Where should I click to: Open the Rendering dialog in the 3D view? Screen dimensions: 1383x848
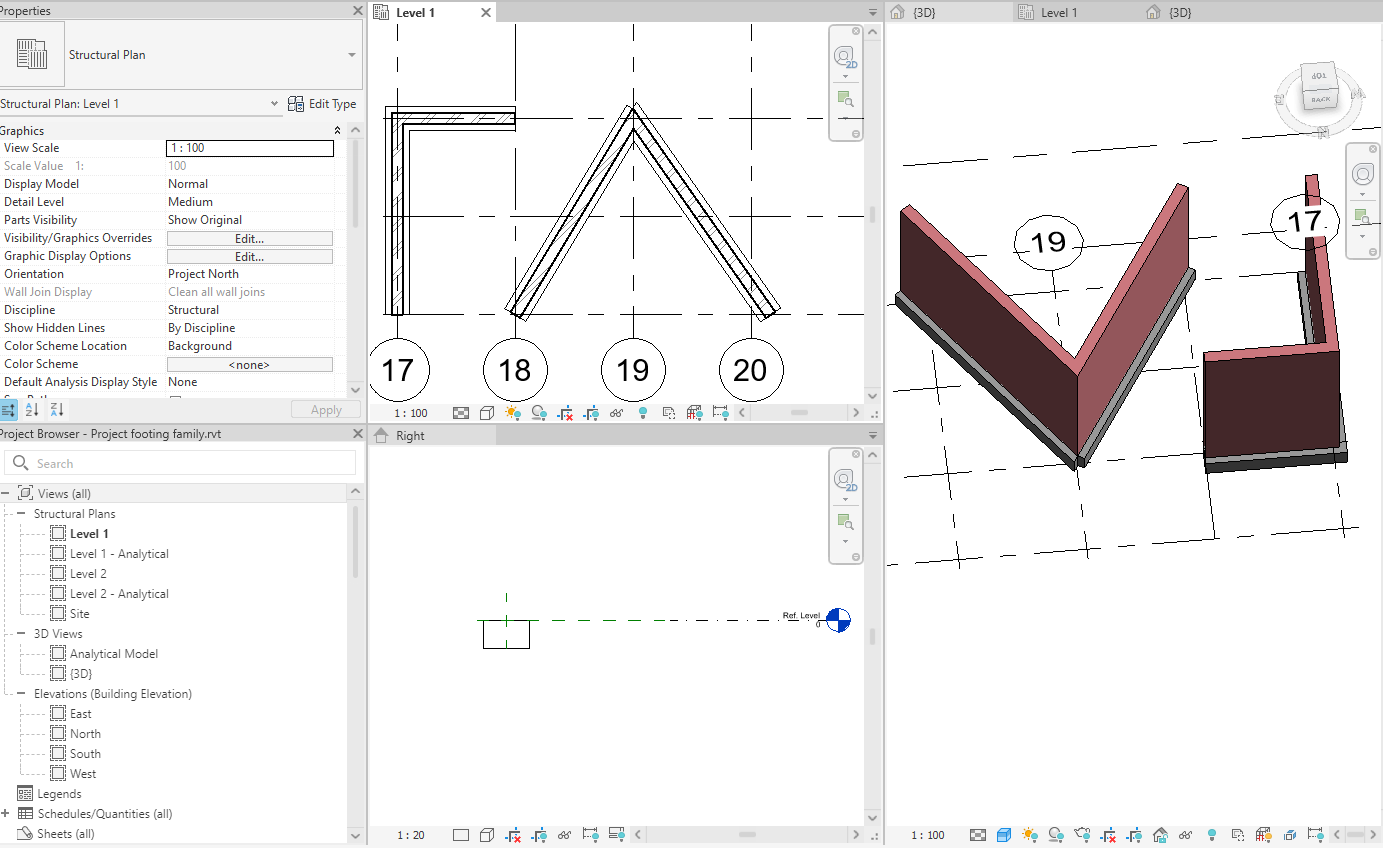[1083, 835]
